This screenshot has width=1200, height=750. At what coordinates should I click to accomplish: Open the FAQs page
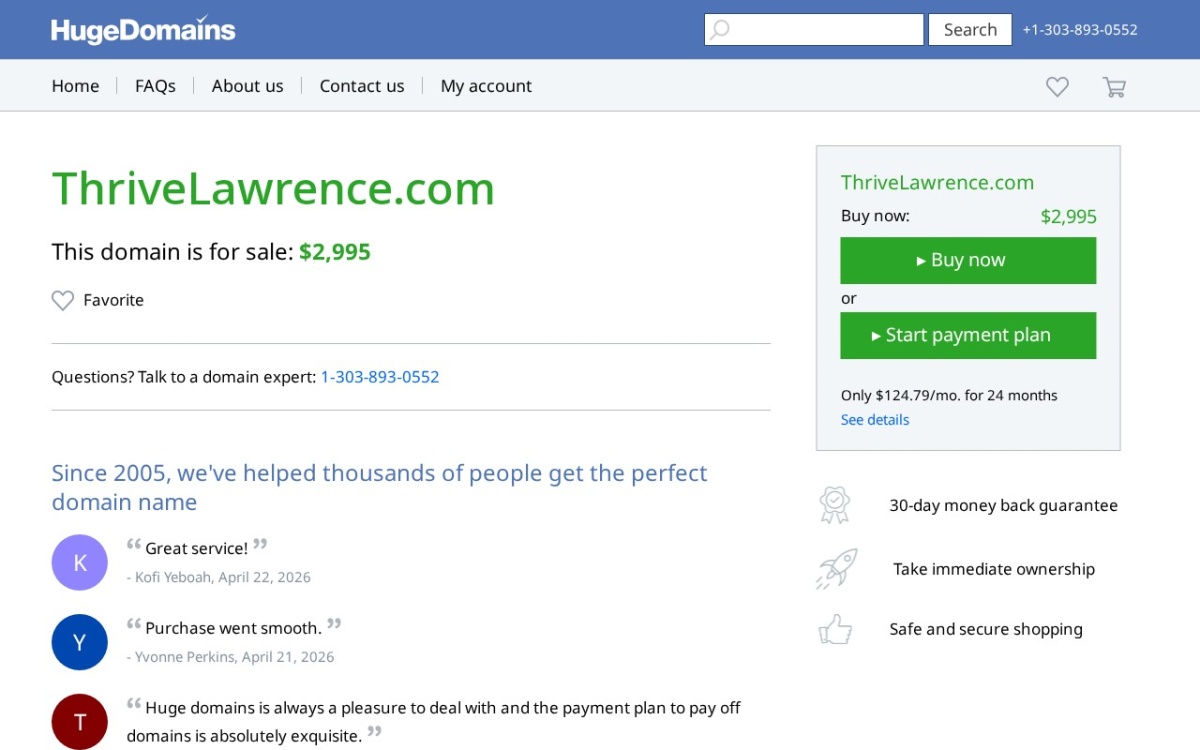155,86
